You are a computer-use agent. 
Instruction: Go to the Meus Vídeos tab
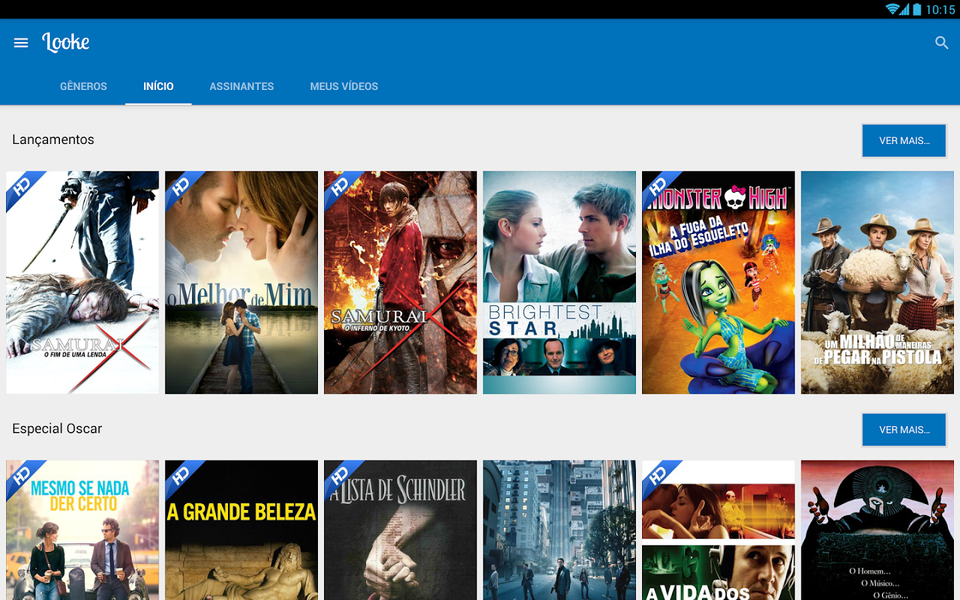coord(343,86)
